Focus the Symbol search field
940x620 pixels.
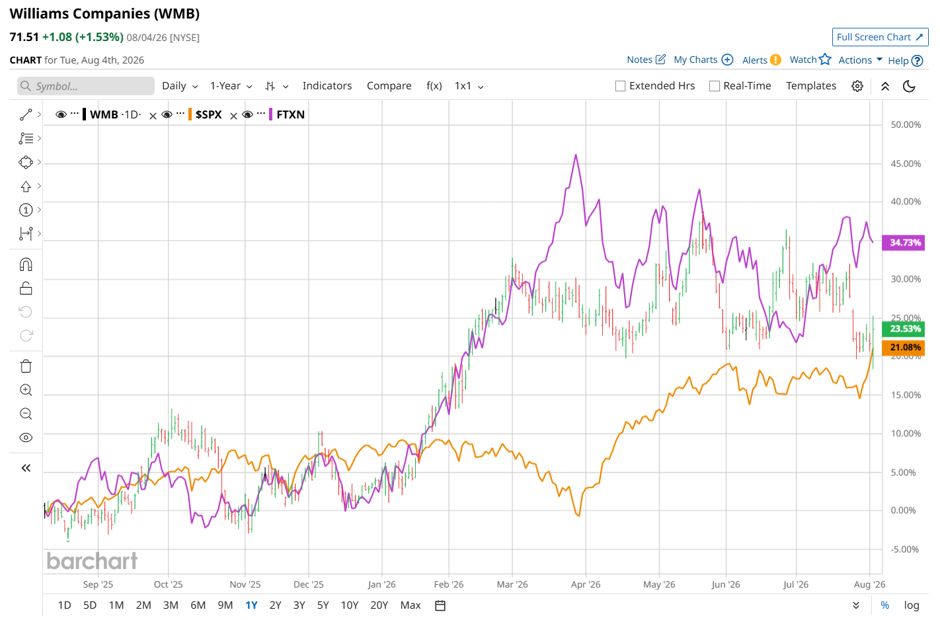pyautogui.click(x=86, y=86)
